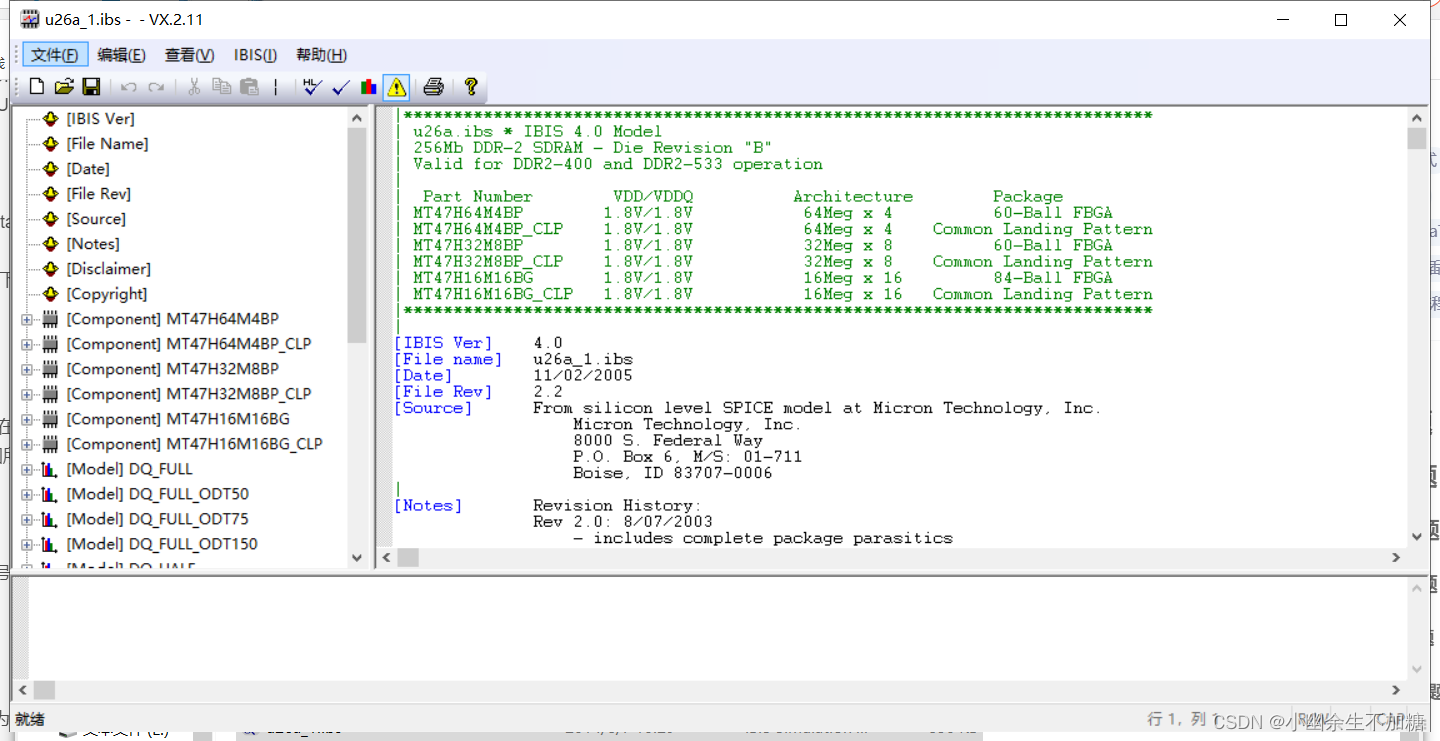
Task: Expand [Component] MT47H16M16BG tree node
Action: (x=27, y=420)
